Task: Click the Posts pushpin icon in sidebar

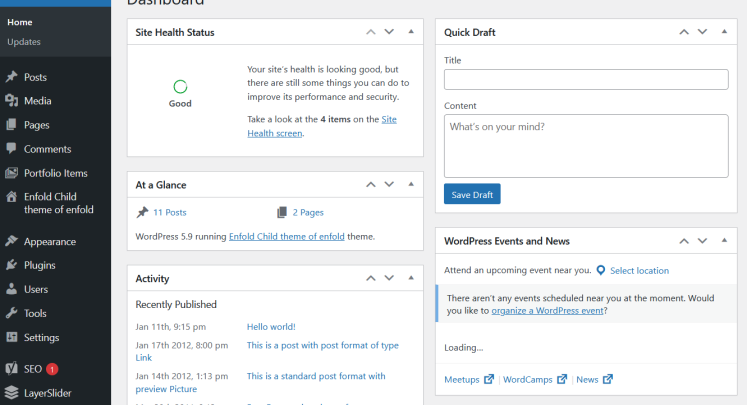Action: pos(11,77)
